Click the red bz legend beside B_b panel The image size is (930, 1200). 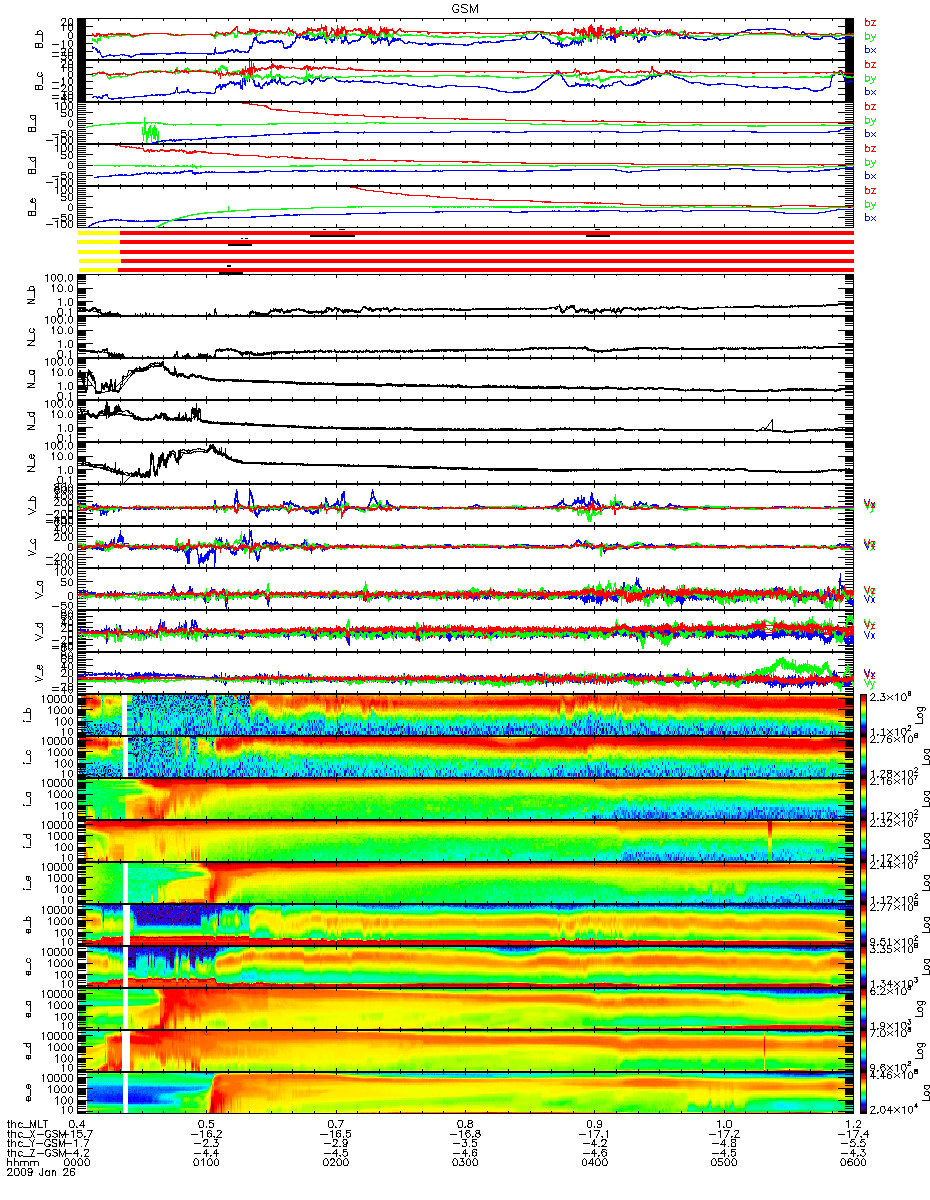point(870,23)
